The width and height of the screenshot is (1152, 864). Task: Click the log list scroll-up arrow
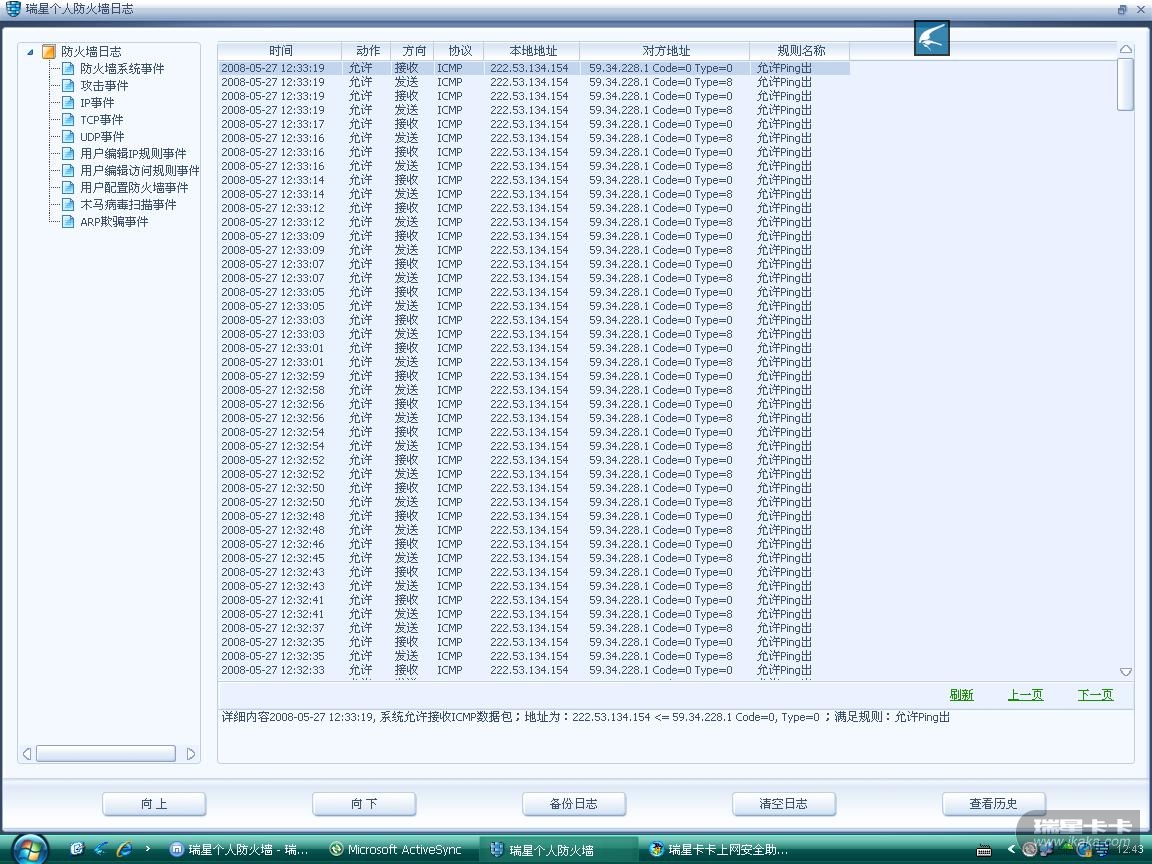tap(1126, 49)
